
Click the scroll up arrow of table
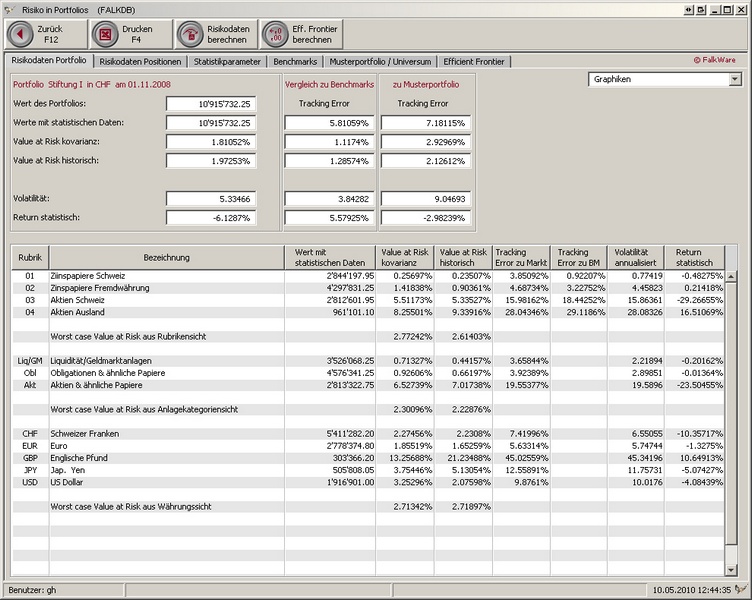[731, 276]
